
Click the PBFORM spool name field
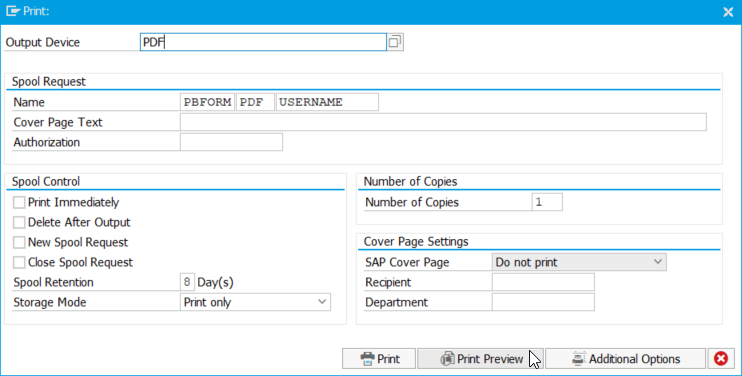tap(207, 102)
